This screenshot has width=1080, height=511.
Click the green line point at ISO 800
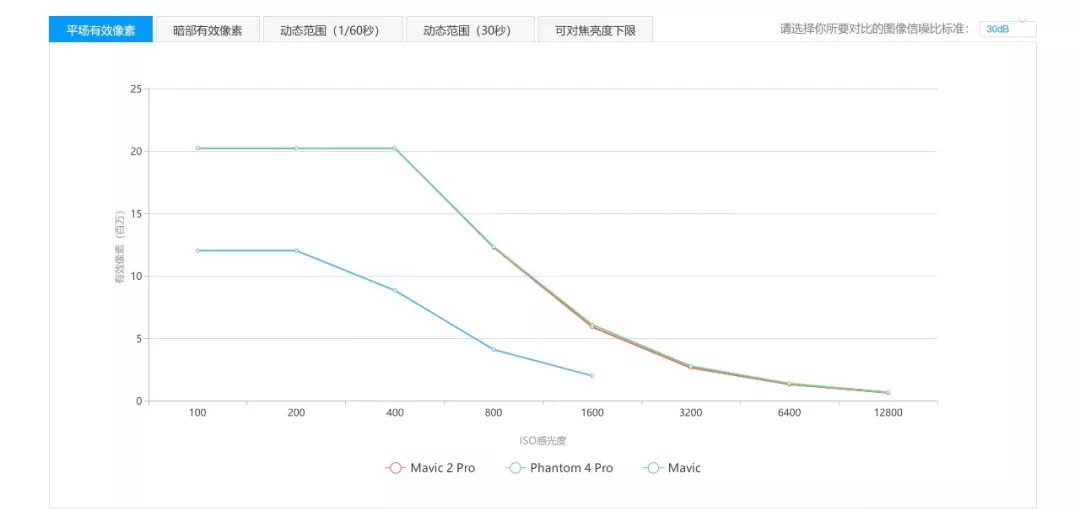click(494, 247)
